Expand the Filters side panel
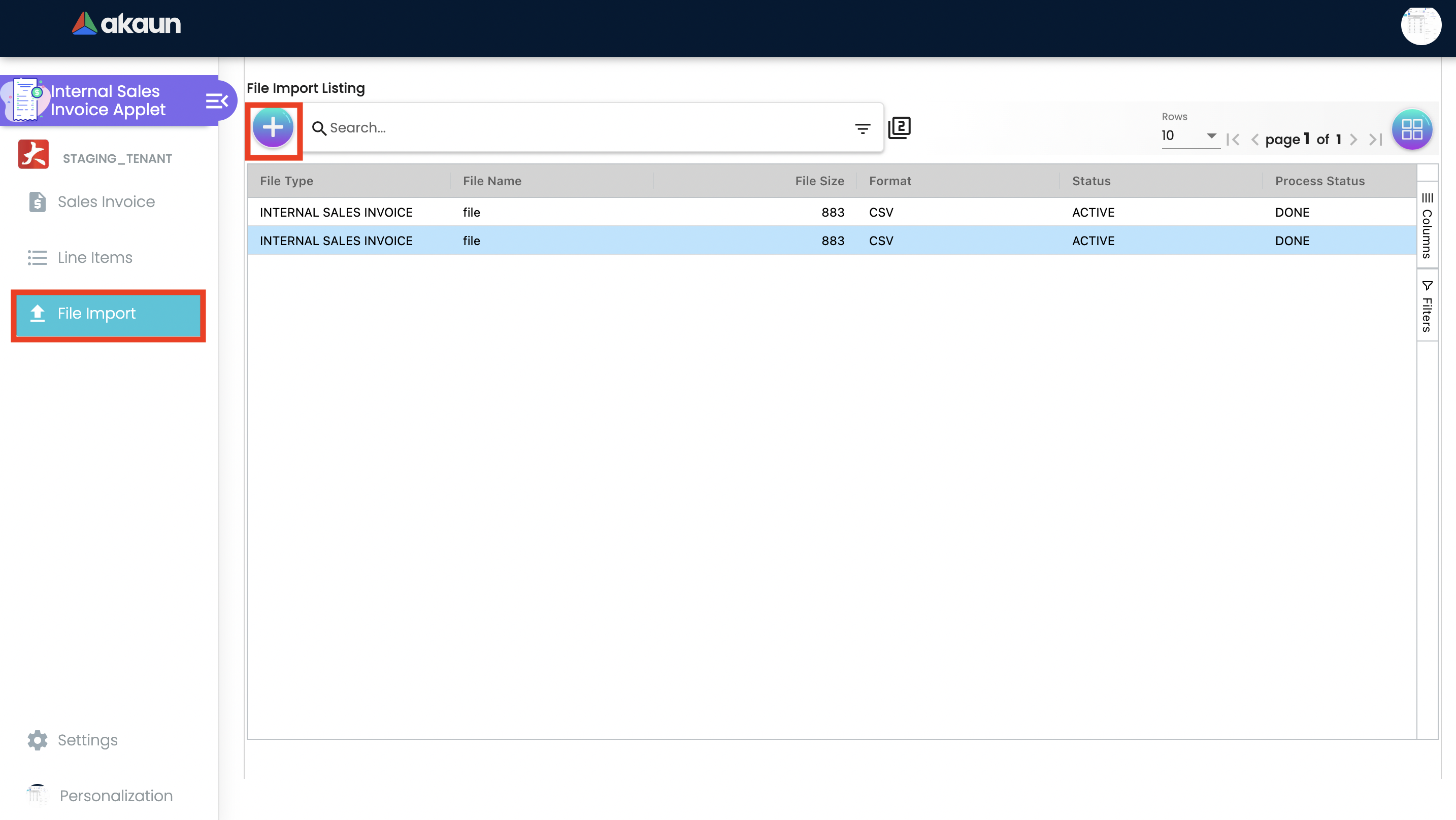 coord(1427,306)
